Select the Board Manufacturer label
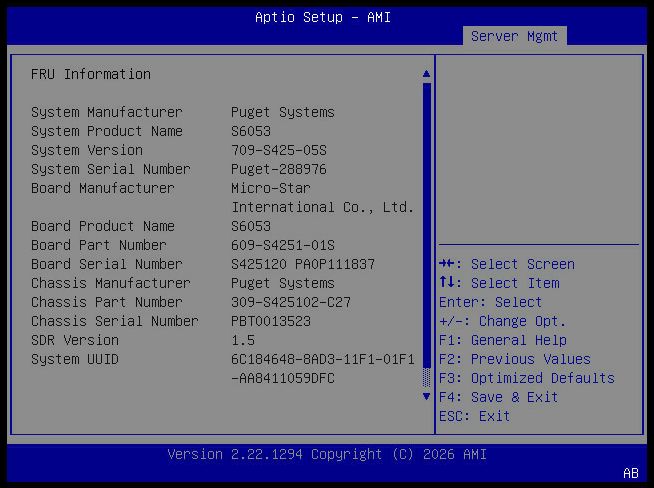This screenshot has height=488, width=654. coord(103,188)
